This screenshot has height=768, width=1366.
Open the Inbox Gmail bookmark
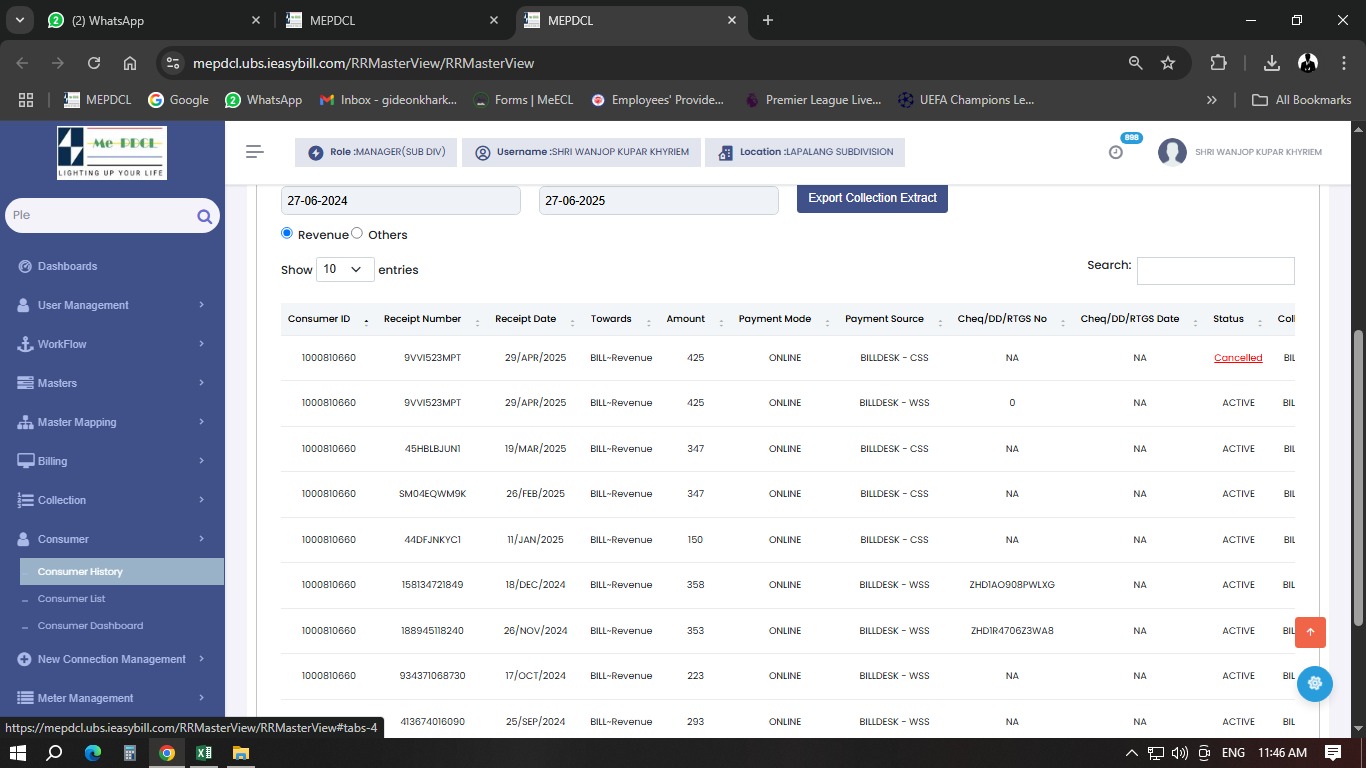[x=388, y=100]
